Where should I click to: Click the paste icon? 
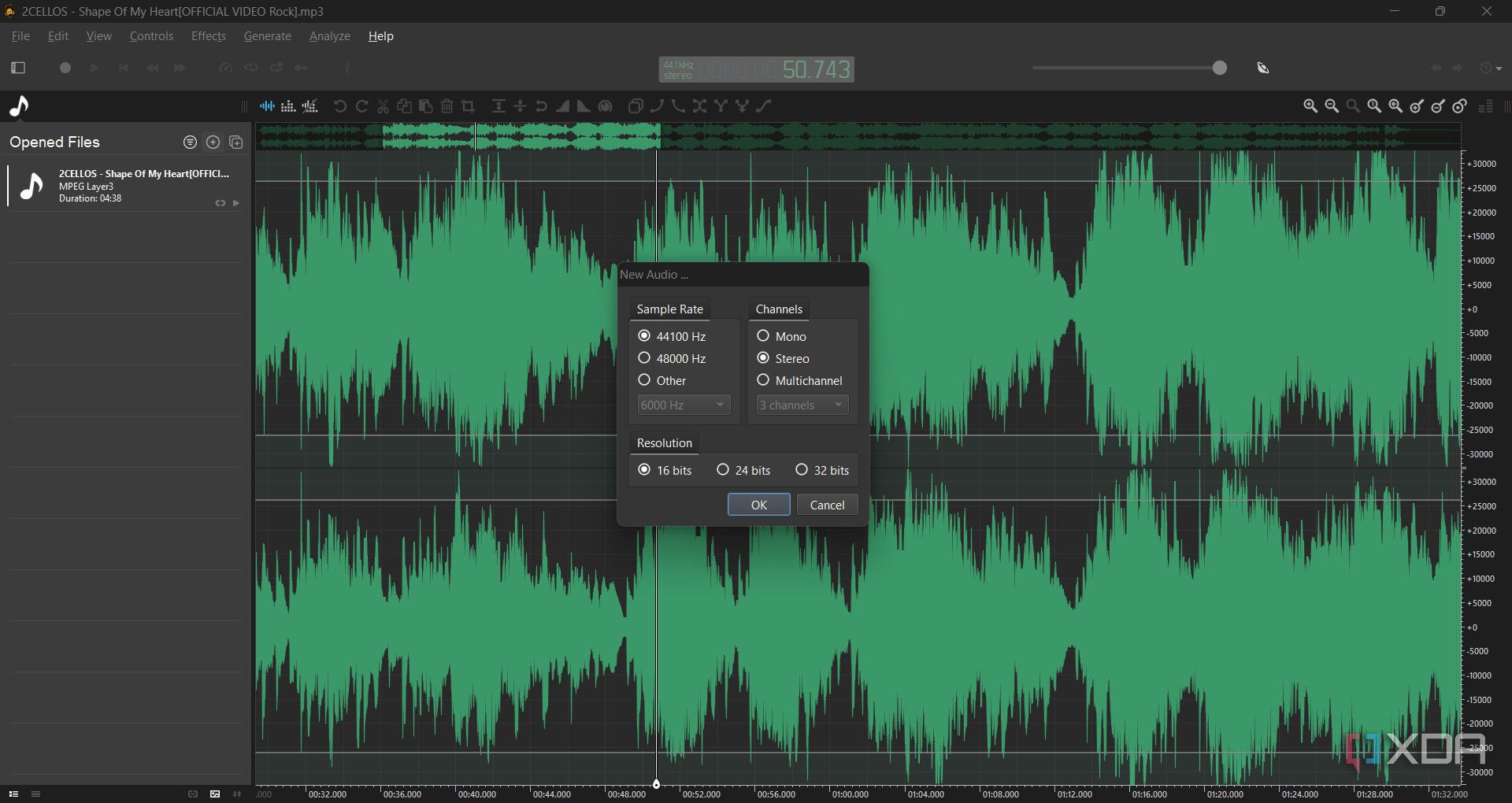(426, 106)
